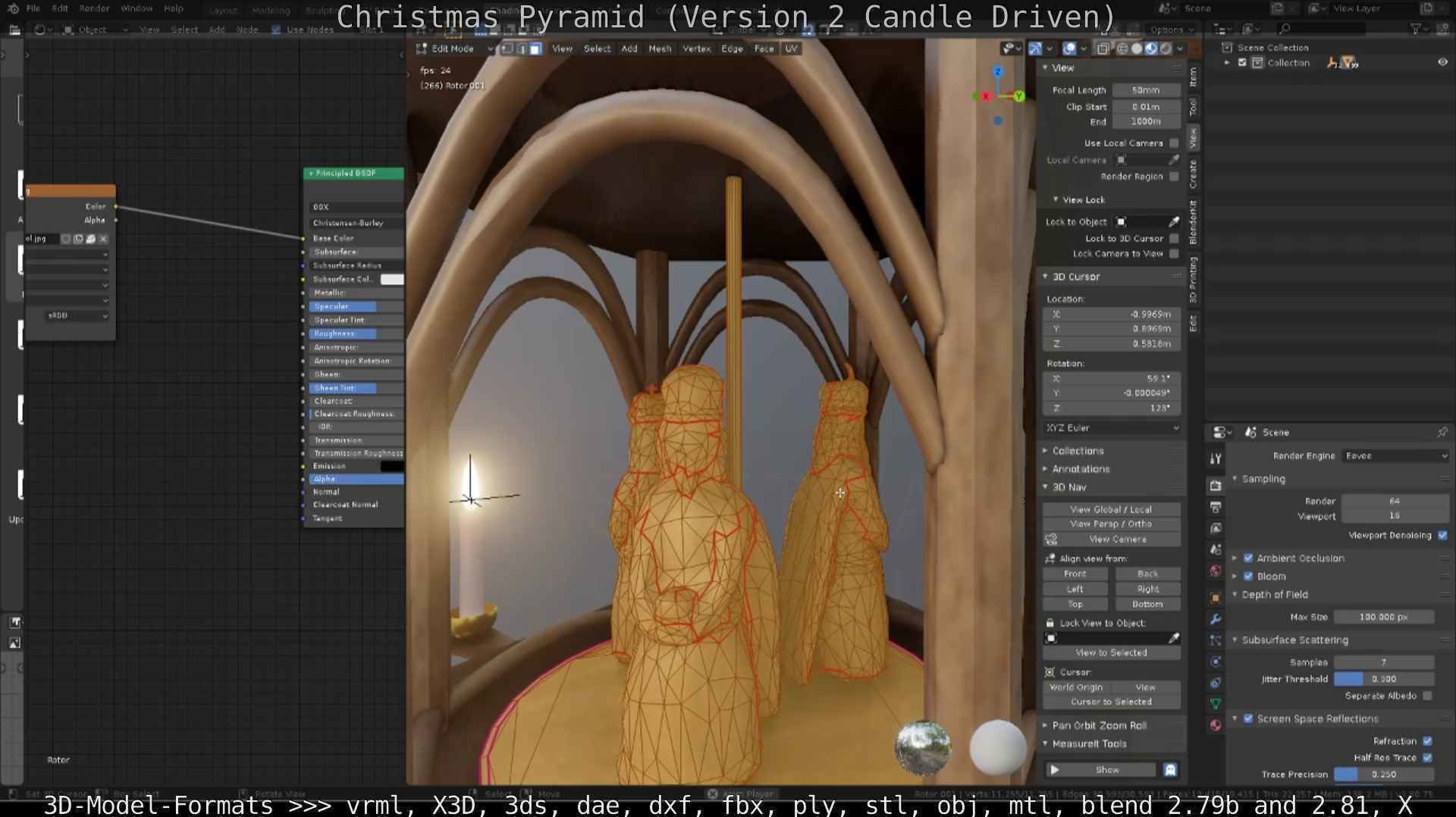Open the Render properties tab icon
The height and width of the screenshot is (817, 1456).
coord(1216,486)
